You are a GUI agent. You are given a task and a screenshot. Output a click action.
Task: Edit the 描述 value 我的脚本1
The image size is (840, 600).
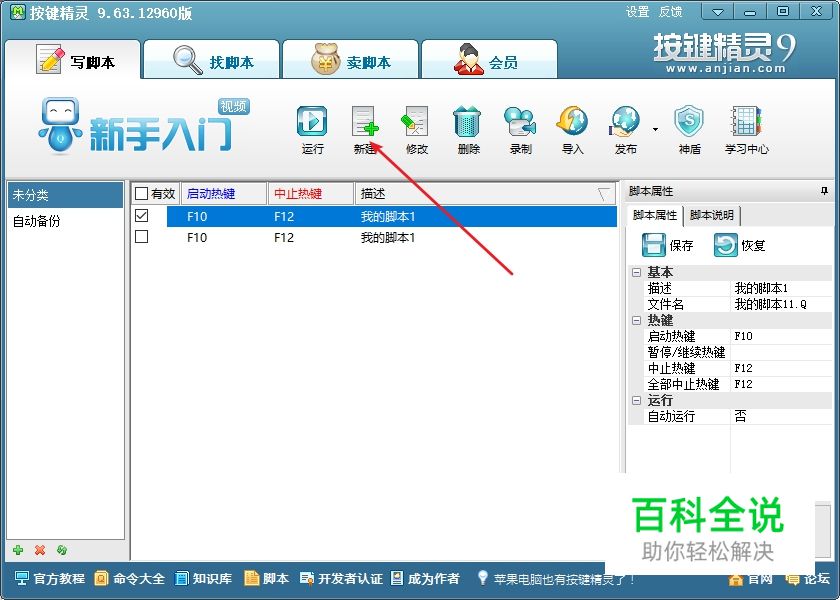781,288
